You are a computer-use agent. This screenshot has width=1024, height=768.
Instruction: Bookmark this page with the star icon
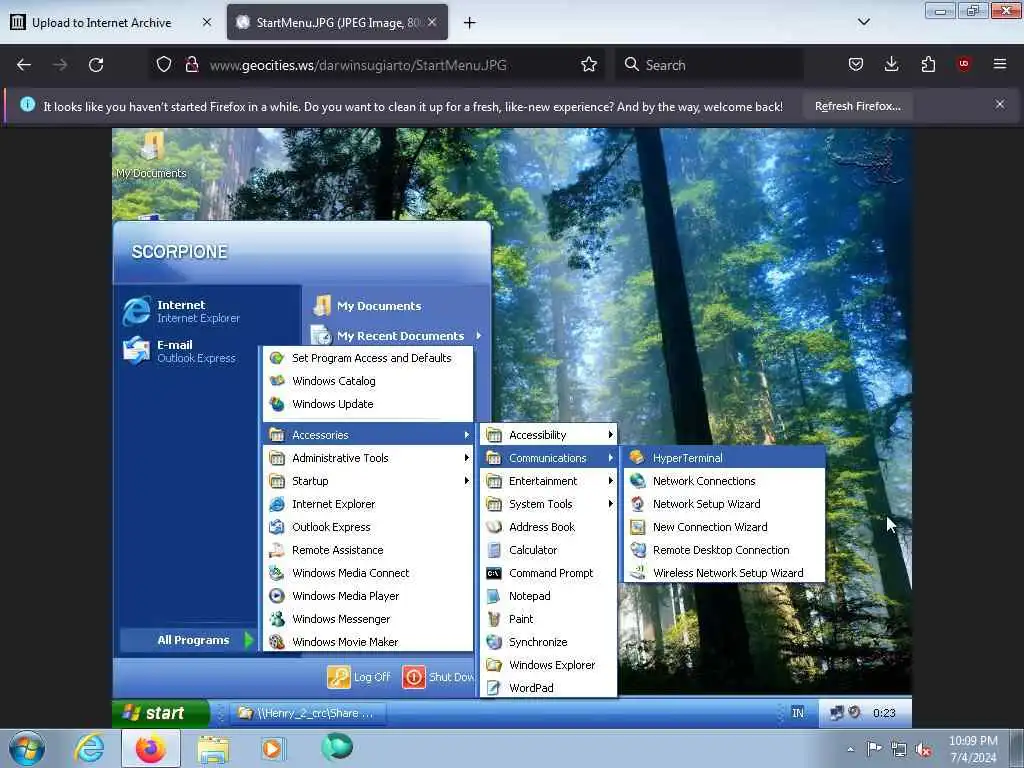[x=588, y=65]
